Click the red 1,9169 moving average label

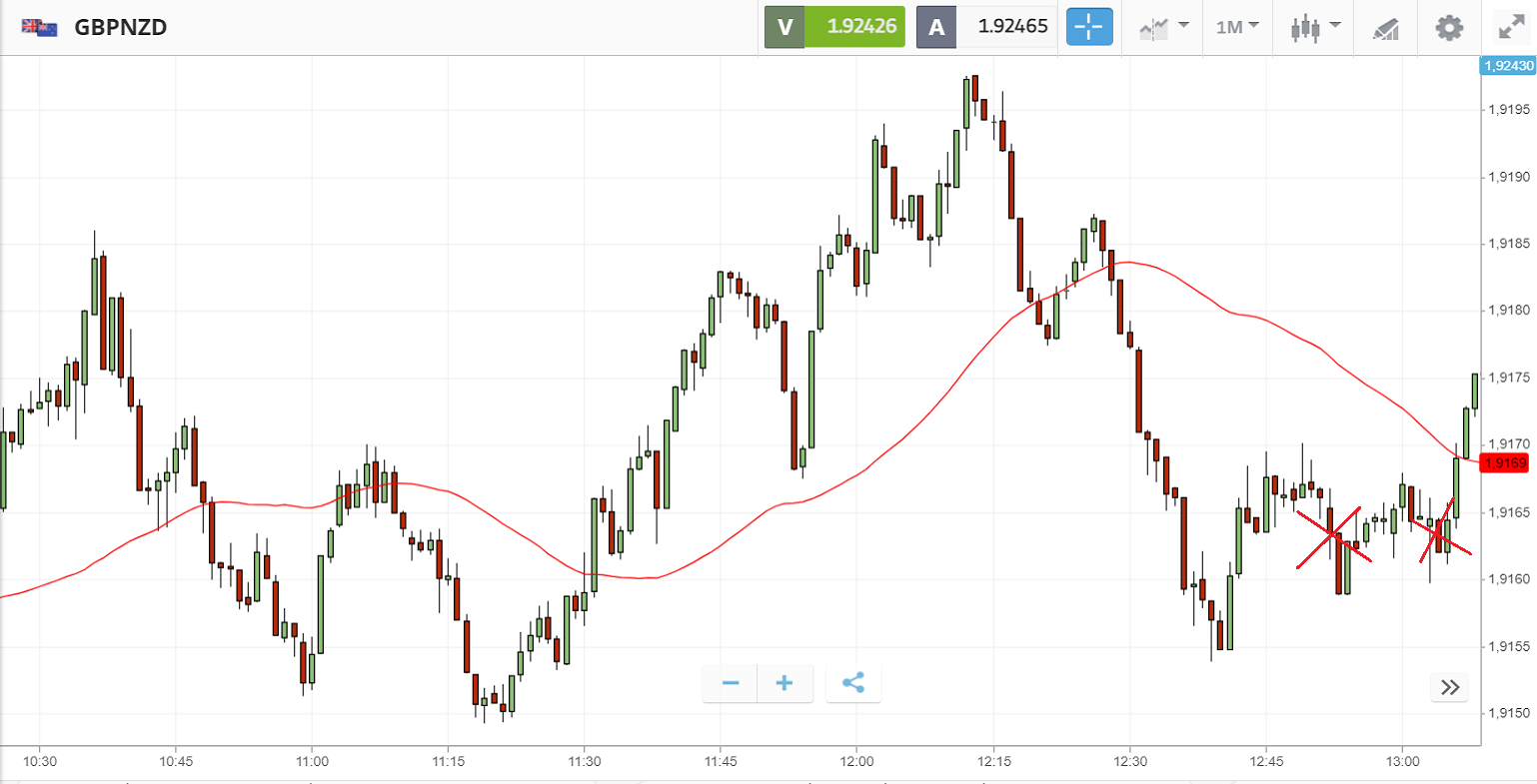click(x=1505, y=462)
